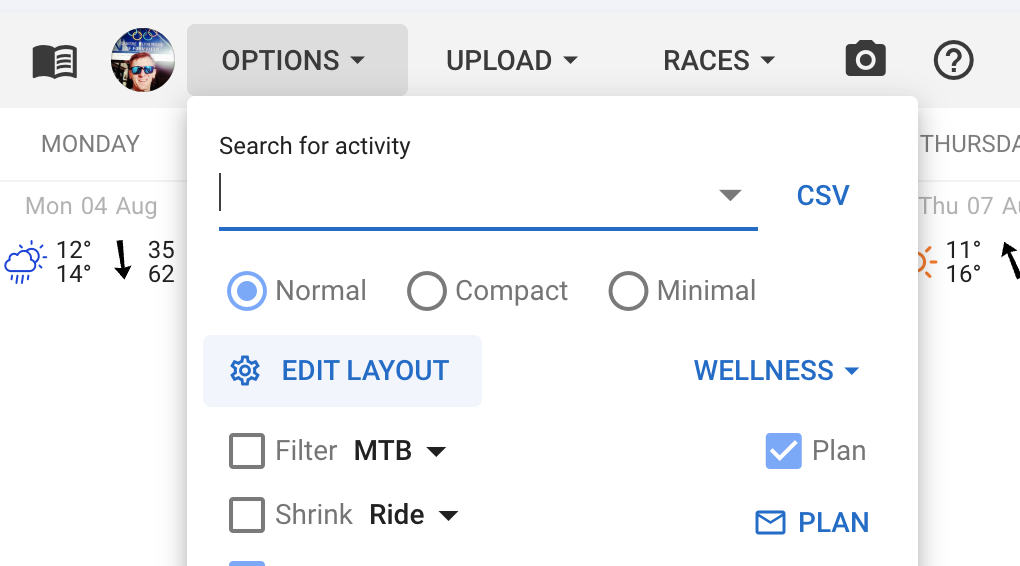This screenshot has height=566, width=1020.
Task: Open the book library icon
Action: (55, 61)
